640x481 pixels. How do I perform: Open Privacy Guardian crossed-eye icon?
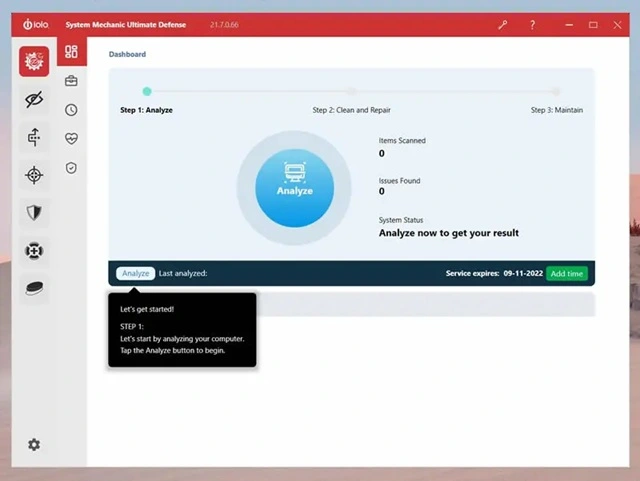click(x=34, y=99)
